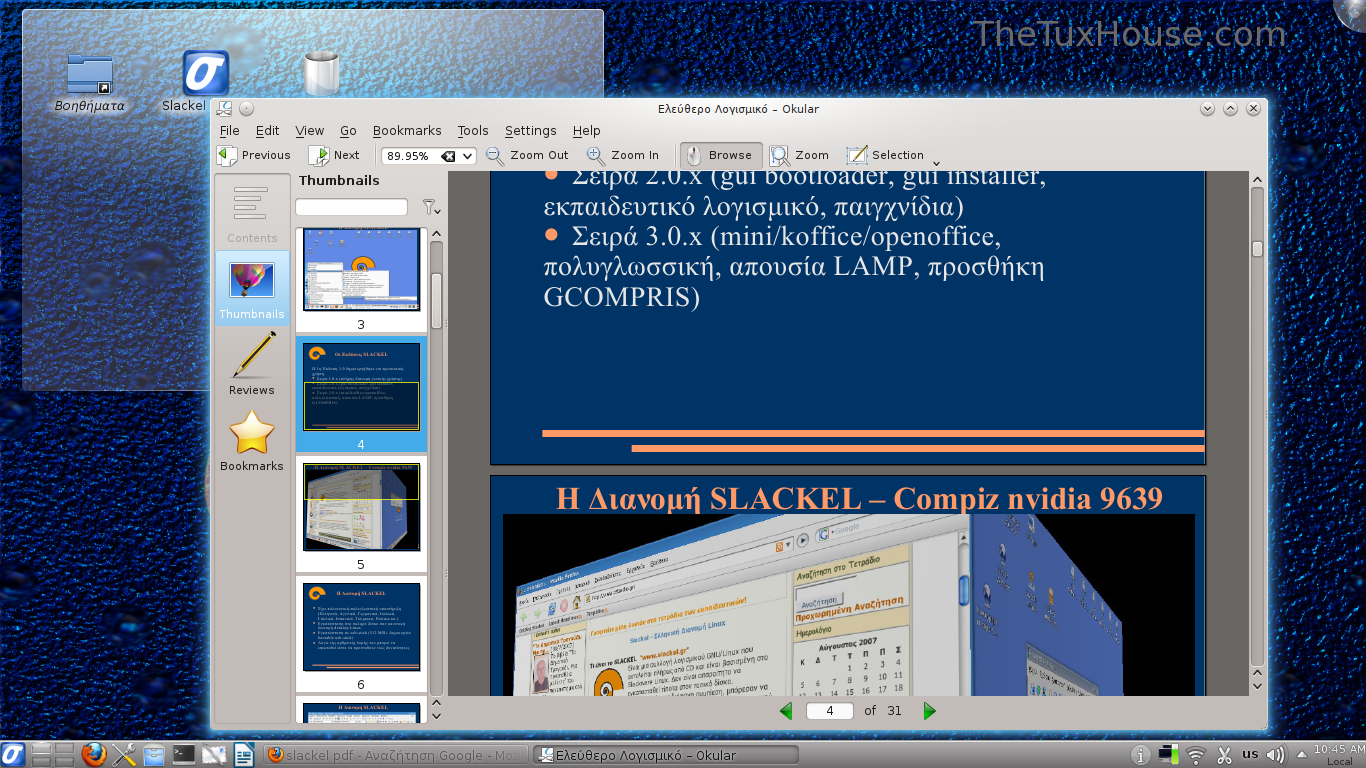Activate the Zoom selection tool
This screenshot has width=1366, height=768.
click(799, 155)
